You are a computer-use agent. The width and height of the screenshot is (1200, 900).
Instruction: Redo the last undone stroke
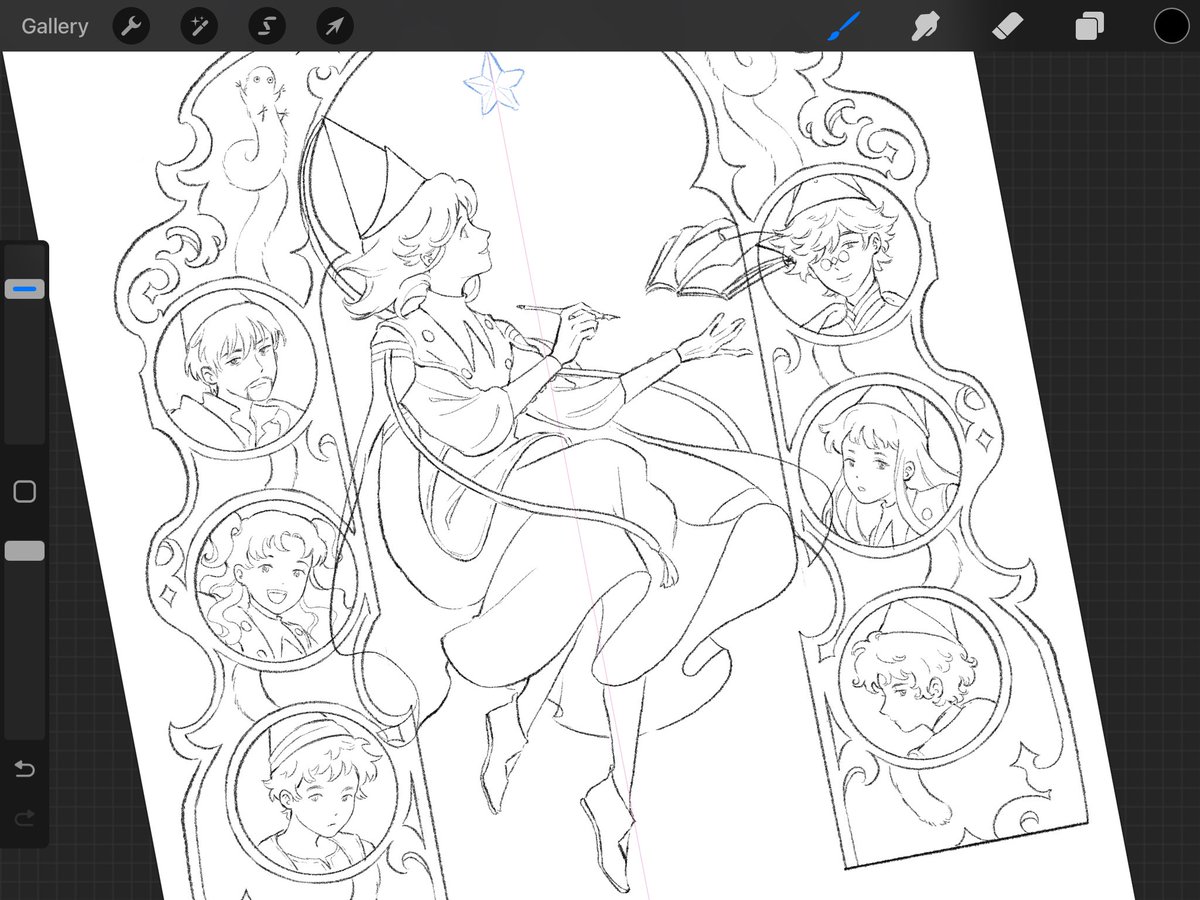pos(24,818)
